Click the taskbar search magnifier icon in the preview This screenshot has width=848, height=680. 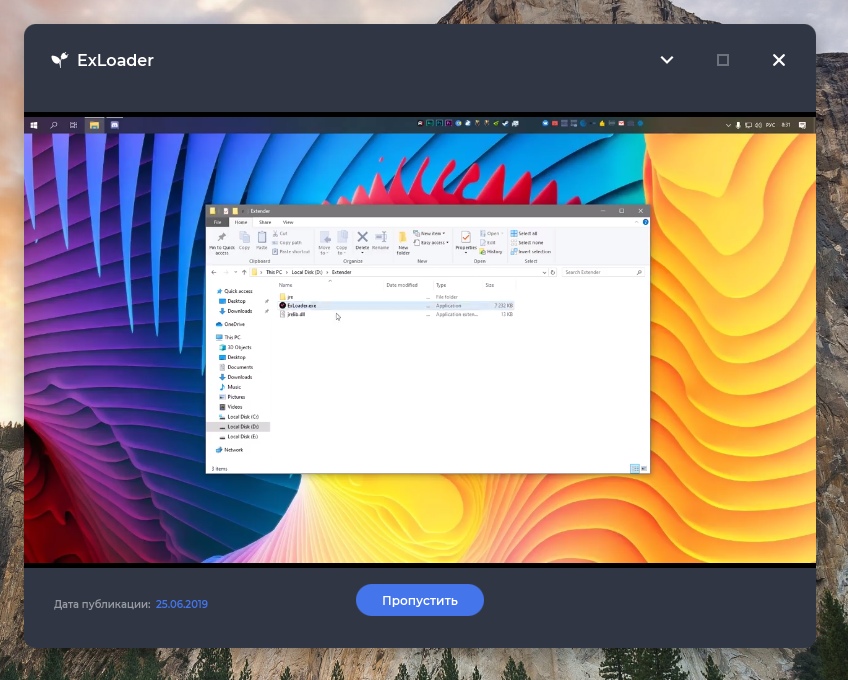[x=54, y=125]
